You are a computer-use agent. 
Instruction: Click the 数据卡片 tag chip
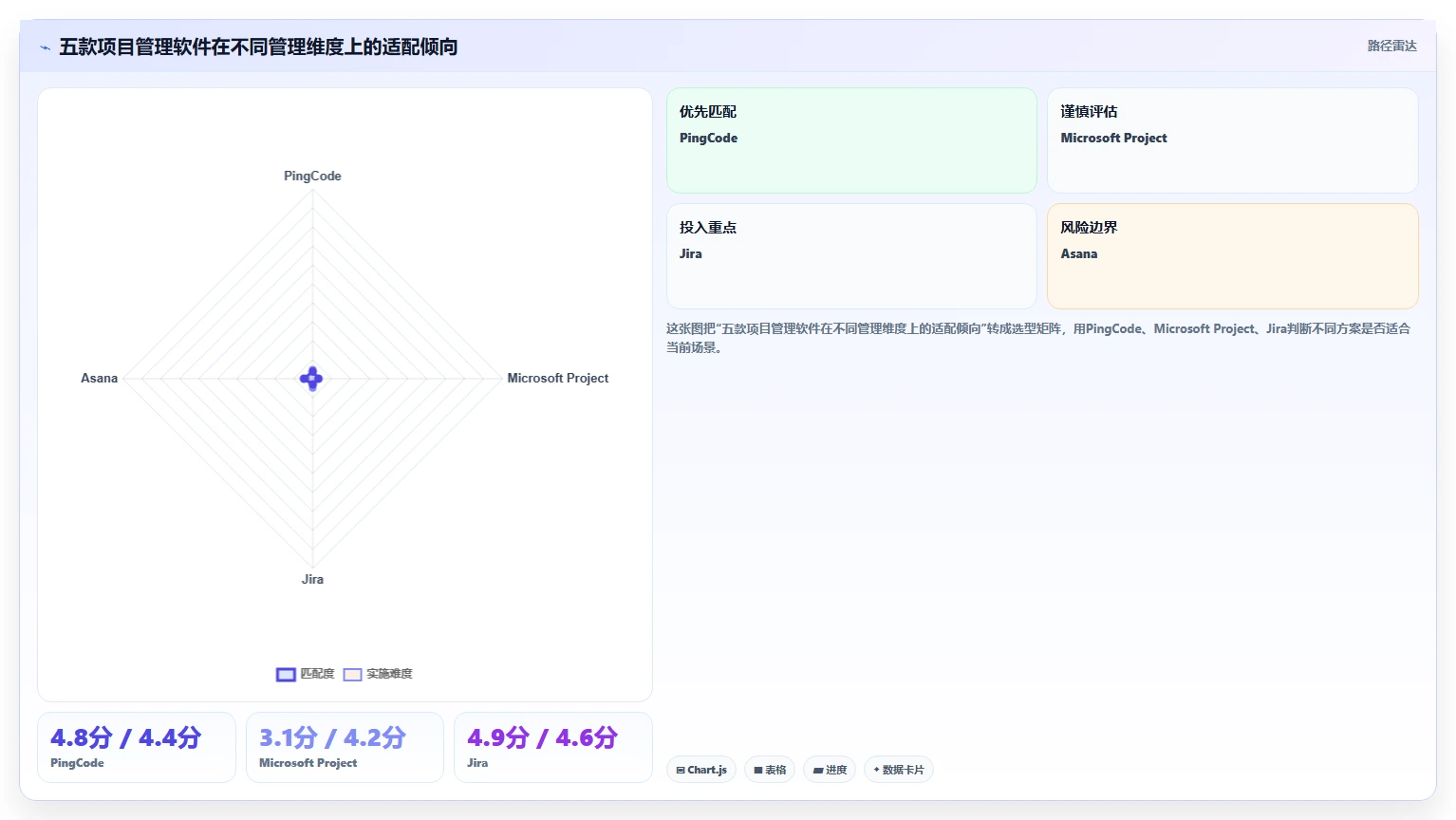[x=899, y=770]
